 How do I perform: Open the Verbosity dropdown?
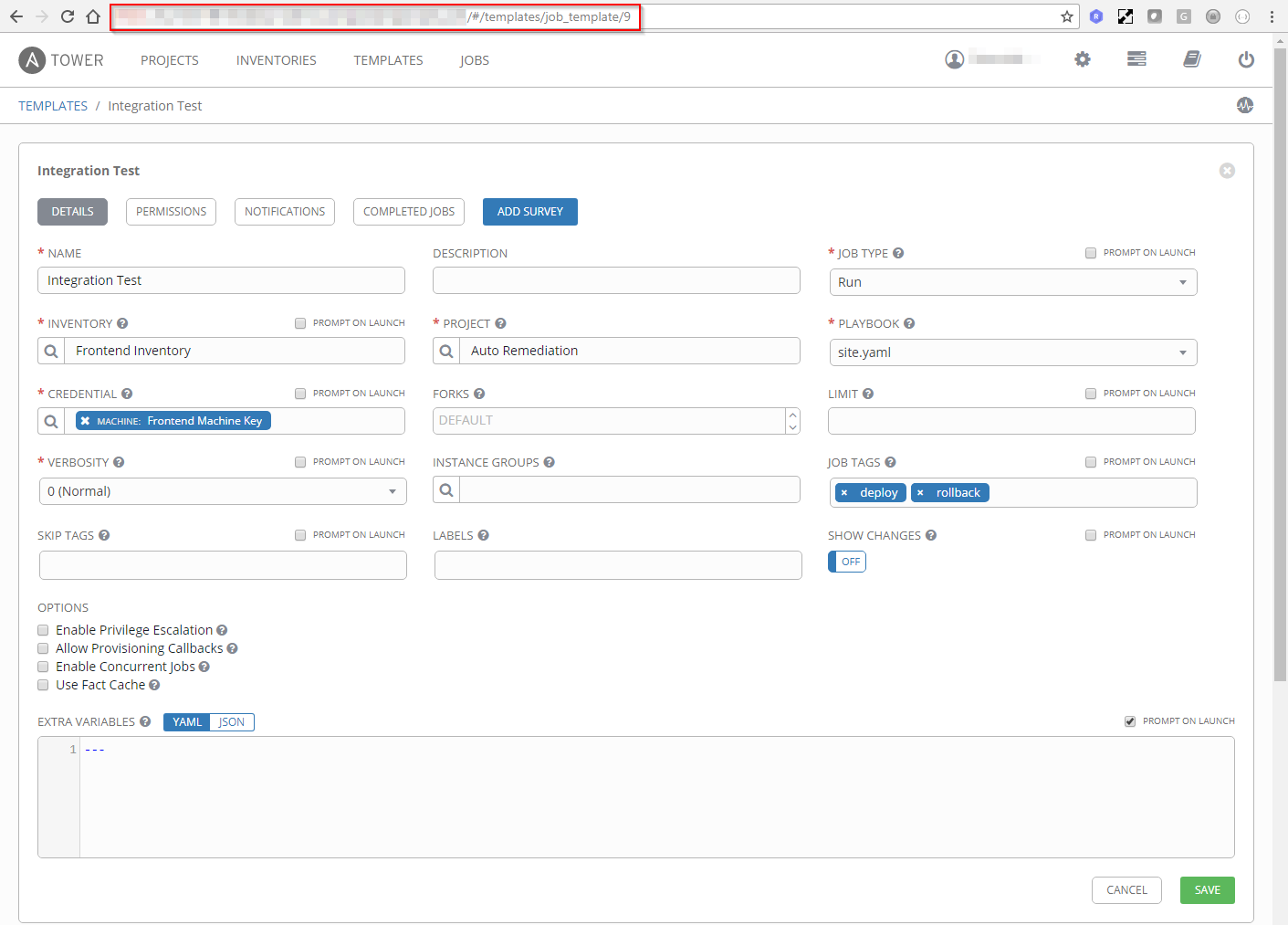coord(223,491)
